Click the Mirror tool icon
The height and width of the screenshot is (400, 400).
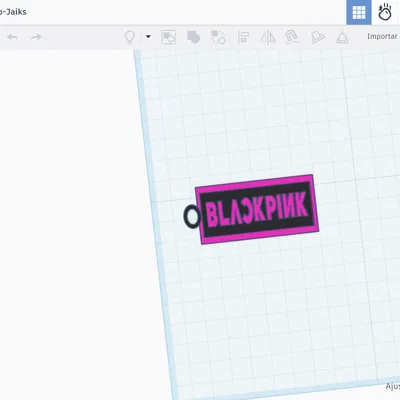(x=268, y=37)
